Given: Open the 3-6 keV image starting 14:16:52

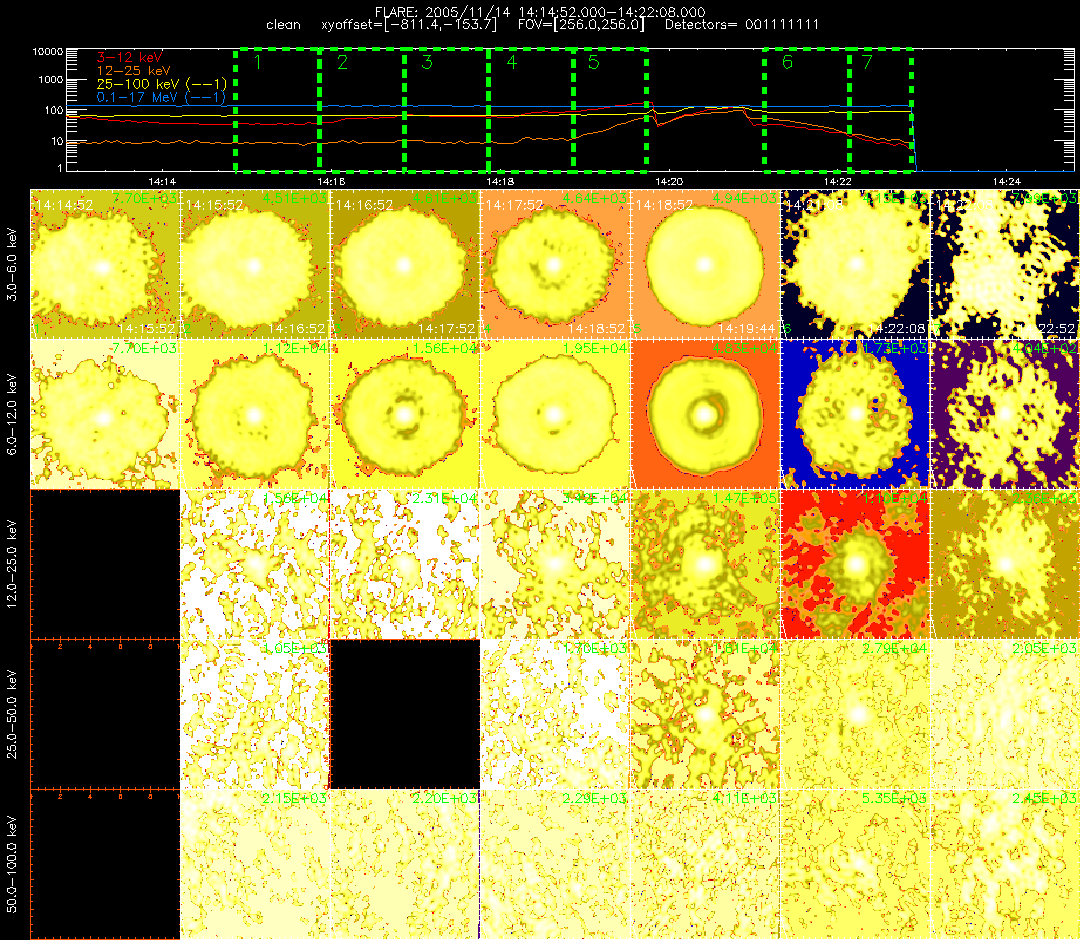Looking at the screenshot, I should click(x=405, y=264).
